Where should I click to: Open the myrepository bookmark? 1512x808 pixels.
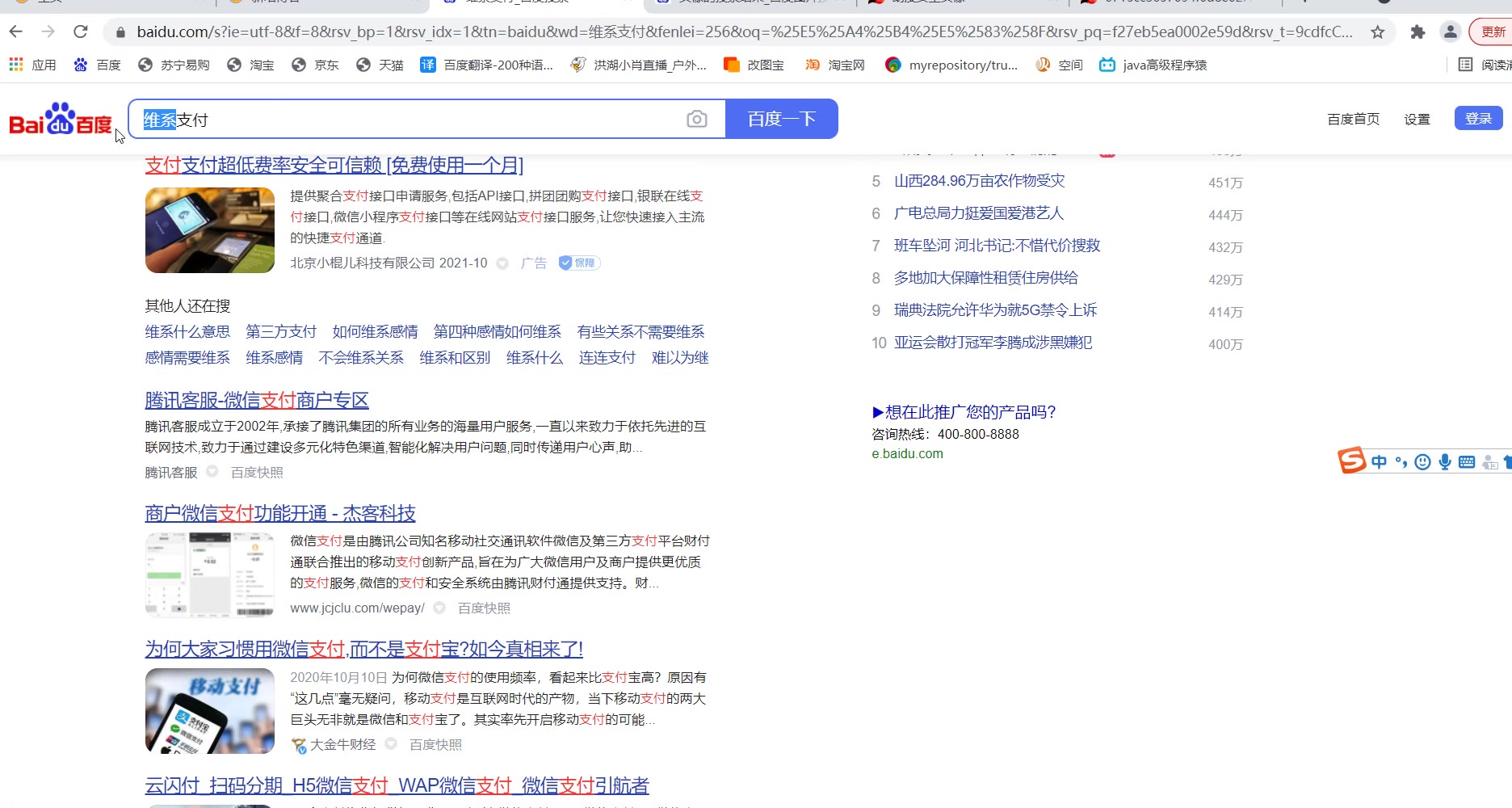[951, 65]
